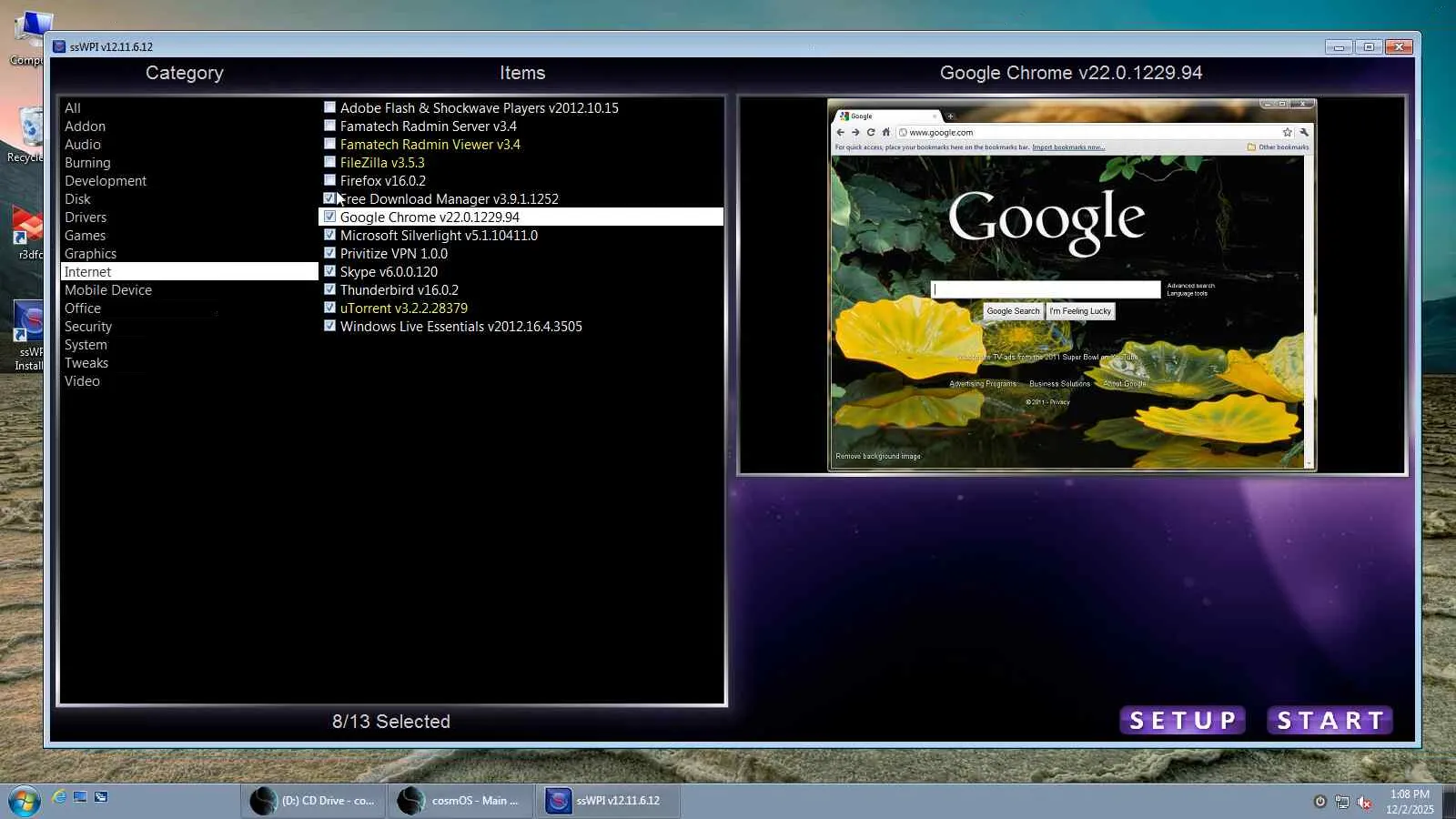
Task: Open the taskbar clock showing 1:08 PM
Action: 1410,802
